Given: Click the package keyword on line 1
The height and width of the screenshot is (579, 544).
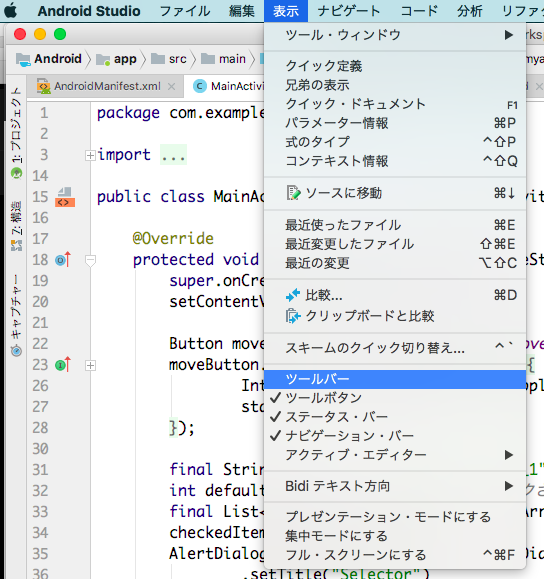Looking at the screenshot, I should (x=128, y=113).
